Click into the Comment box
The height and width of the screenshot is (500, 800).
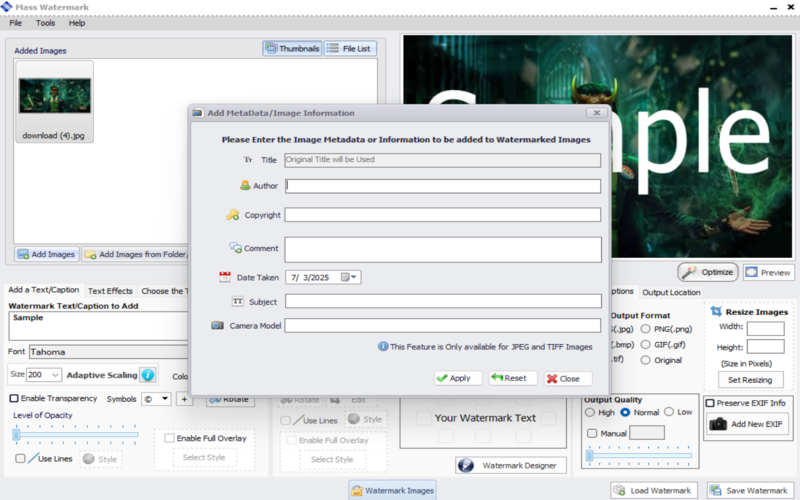coord(443,249)
